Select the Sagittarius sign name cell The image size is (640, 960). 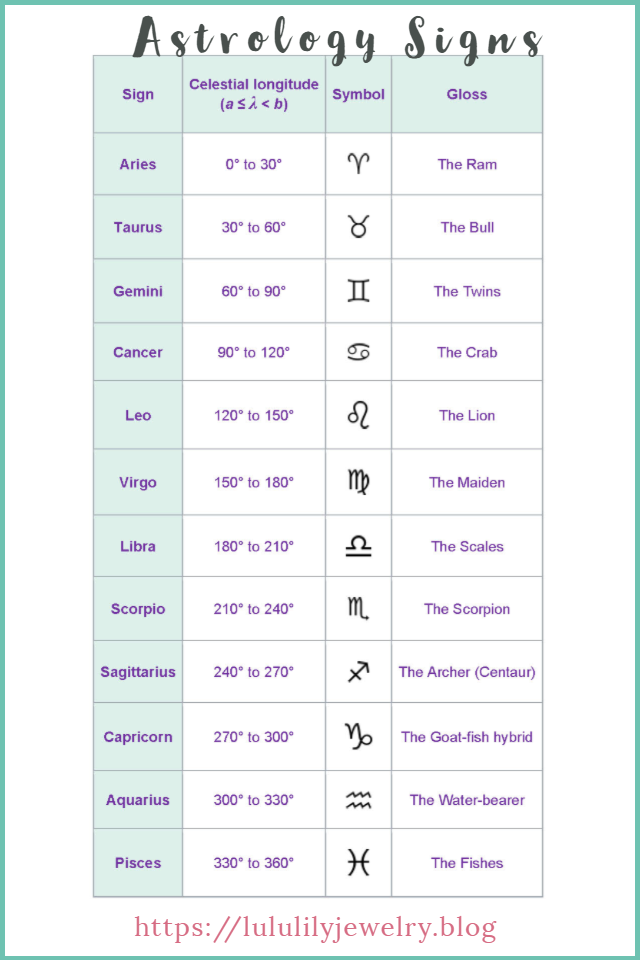click(x=138, y=672)
